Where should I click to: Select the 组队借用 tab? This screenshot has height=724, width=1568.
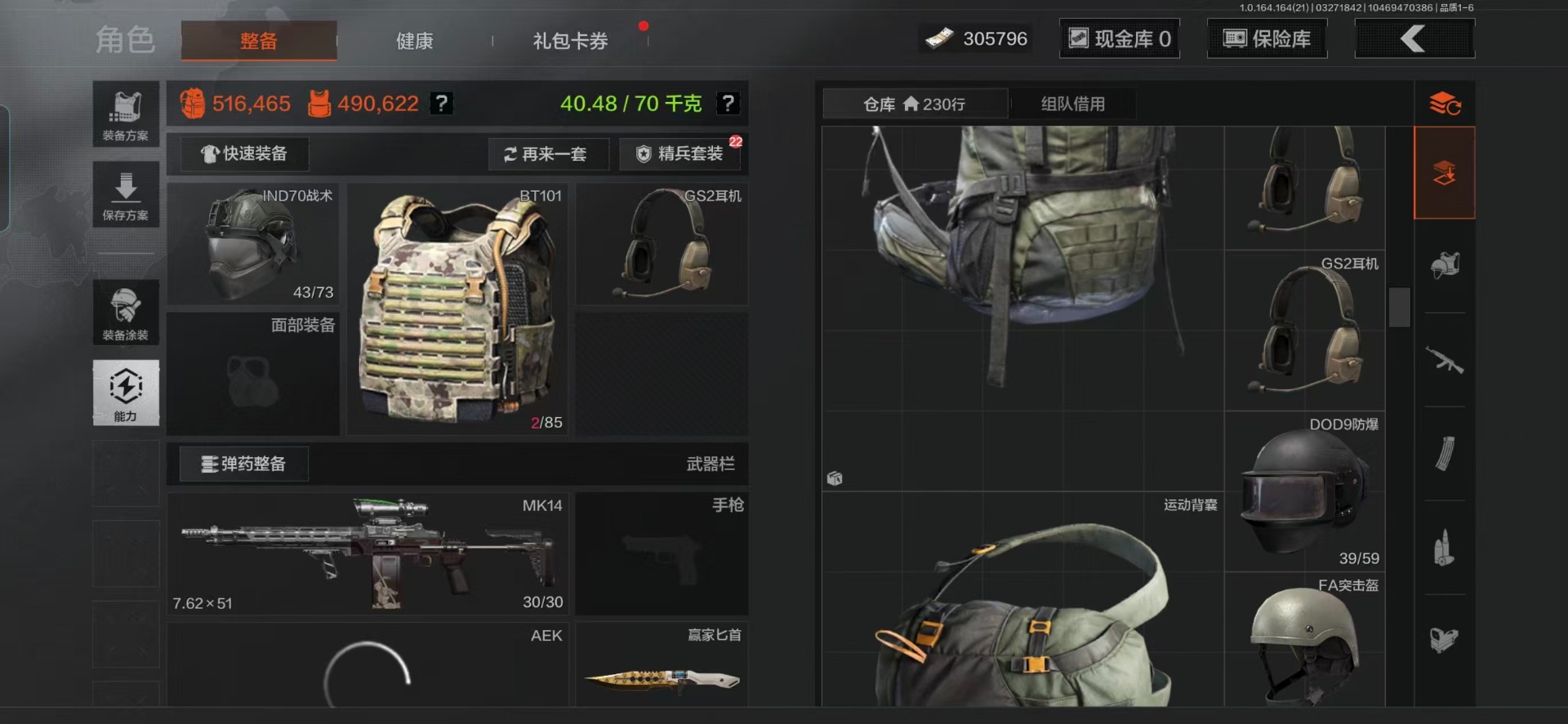tap(1072, 104)
